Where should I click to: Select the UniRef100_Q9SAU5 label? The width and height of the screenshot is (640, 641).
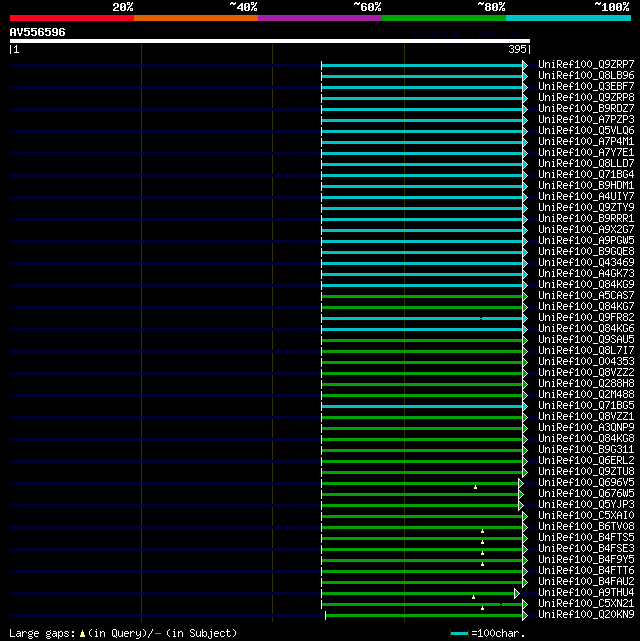click(586, 340)
